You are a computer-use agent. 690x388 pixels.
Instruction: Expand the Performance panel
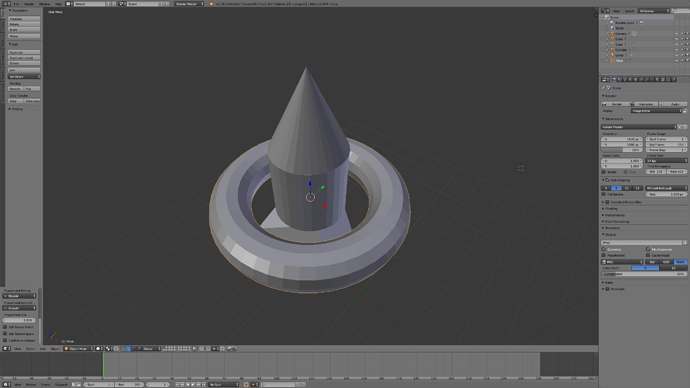(613, 215)
